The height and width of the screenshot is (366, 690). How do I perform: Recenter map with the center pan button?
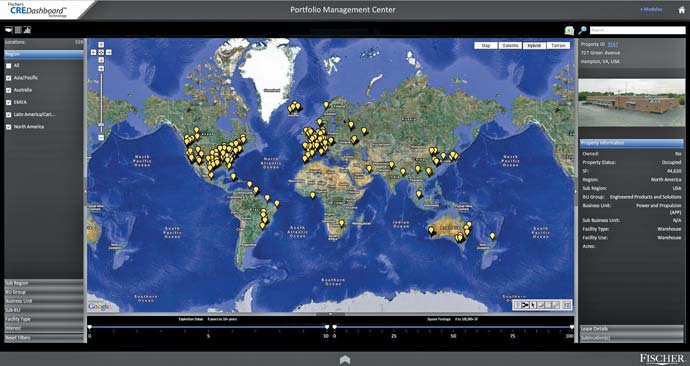click(x=101, y=52)
